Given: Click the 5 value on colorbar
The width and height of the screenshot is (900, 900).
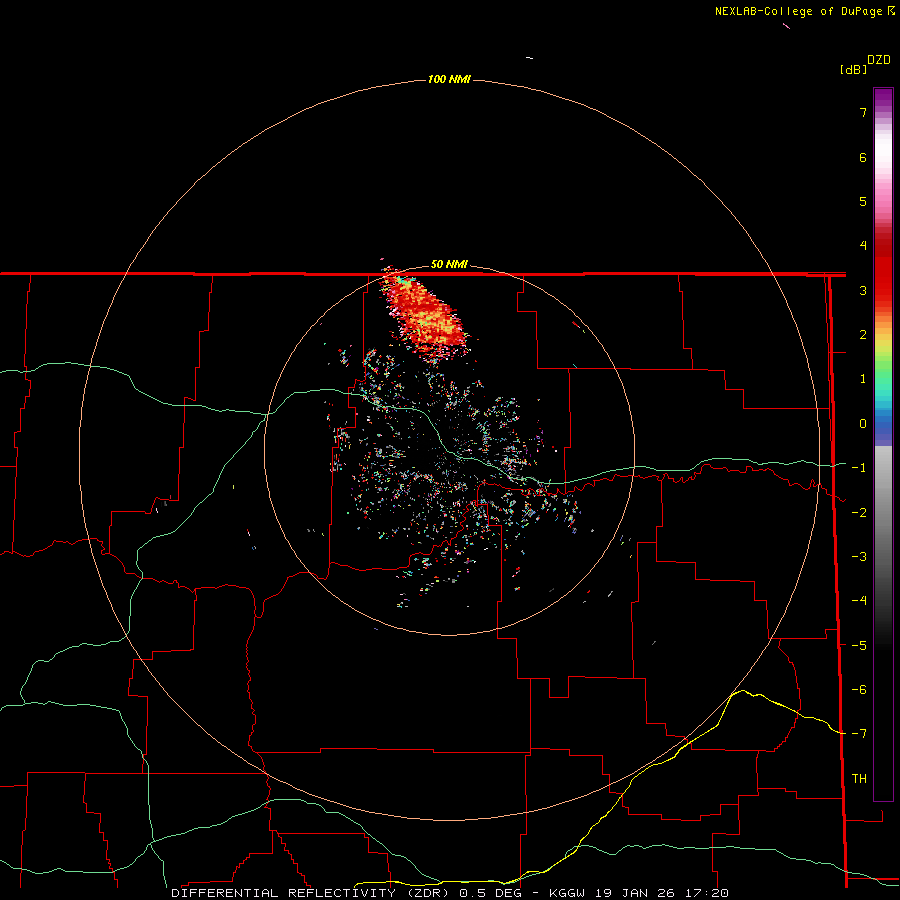Looking at the screenshot, I should click(x=863, y=201).
